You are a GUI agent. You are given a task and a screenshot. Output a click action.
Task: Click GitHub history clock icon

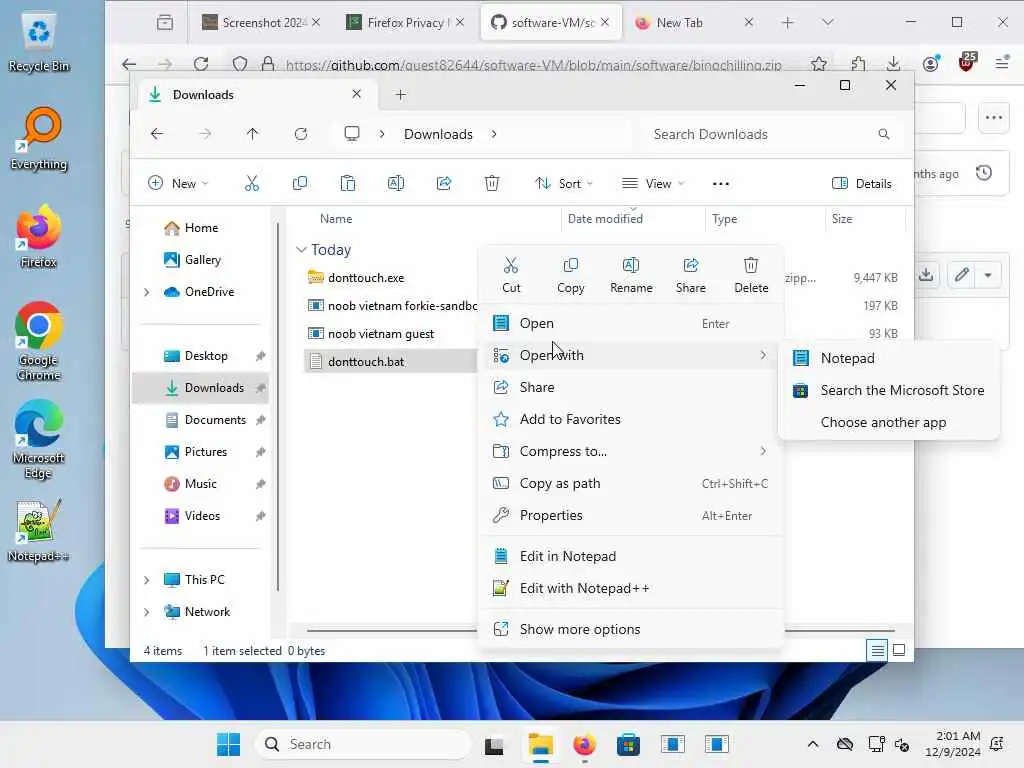(x=984, y=173)
